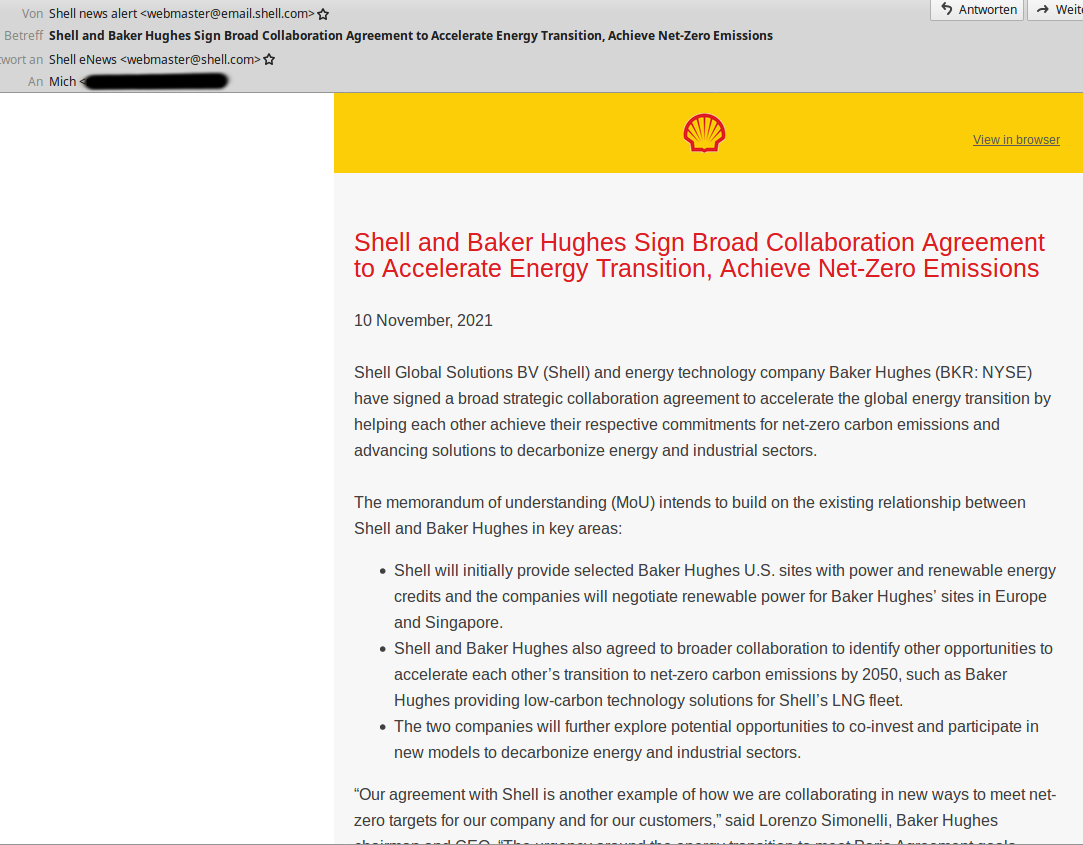The image size is (1083, 845).
Task: Click recipient name Mich
Action: [62, 82]
